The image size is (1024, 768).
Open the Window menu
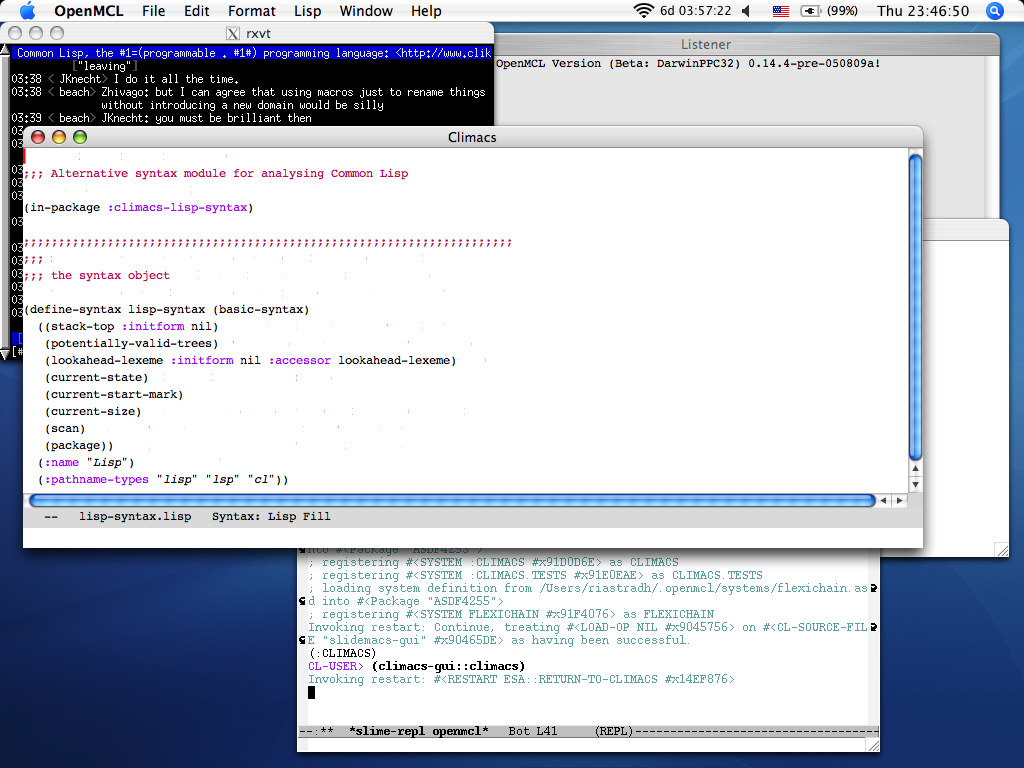pyautogui.click(x=366, y=11)
